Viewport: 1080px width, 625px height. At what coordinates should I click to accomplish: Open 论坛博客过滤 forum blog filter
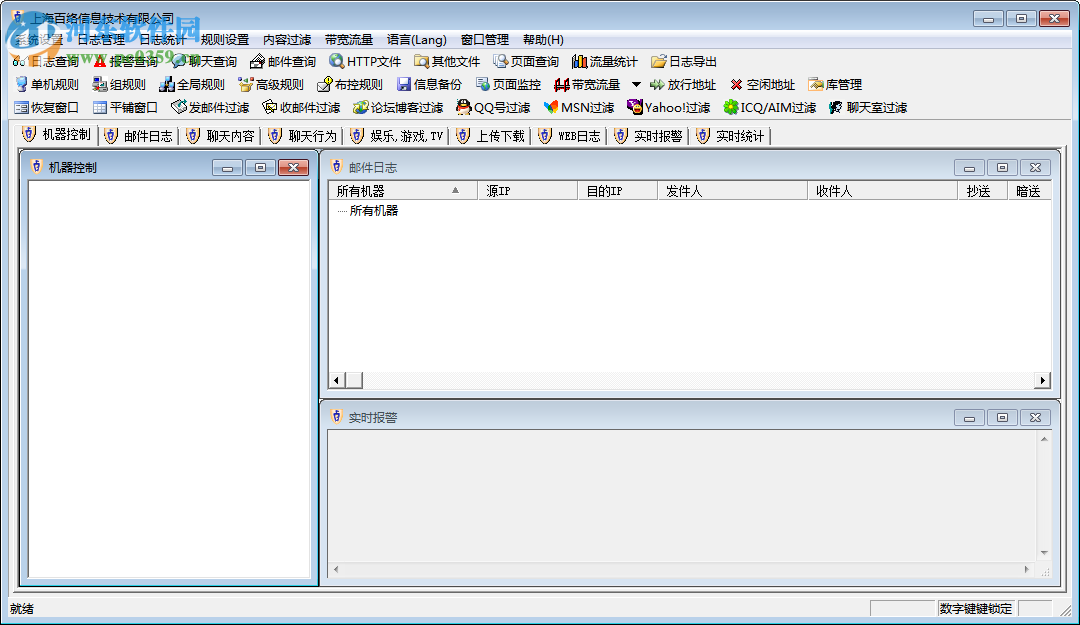coord(398,107)
